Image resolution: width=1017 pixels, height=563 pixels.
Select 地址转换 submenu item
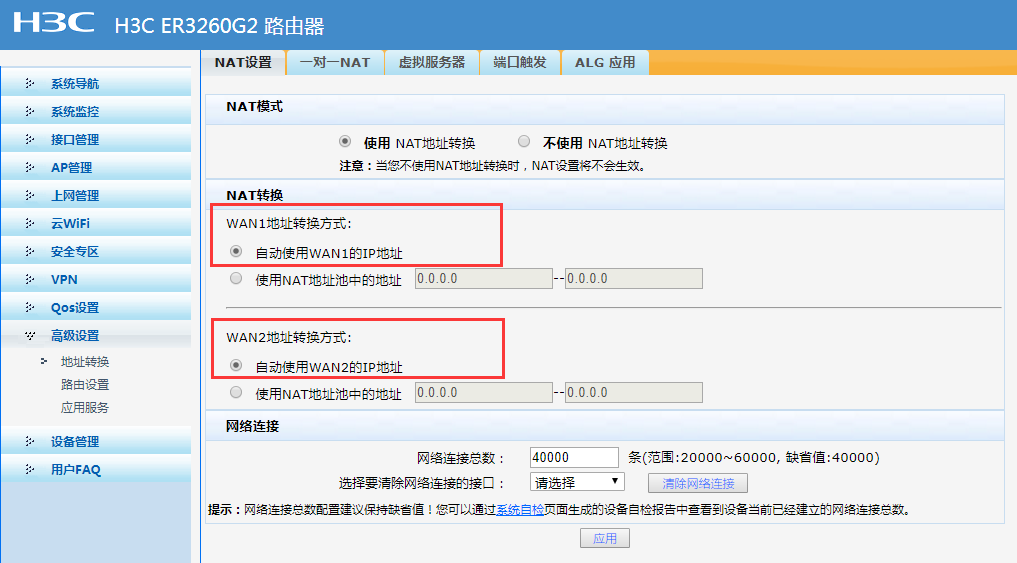[x=85, y=361]
